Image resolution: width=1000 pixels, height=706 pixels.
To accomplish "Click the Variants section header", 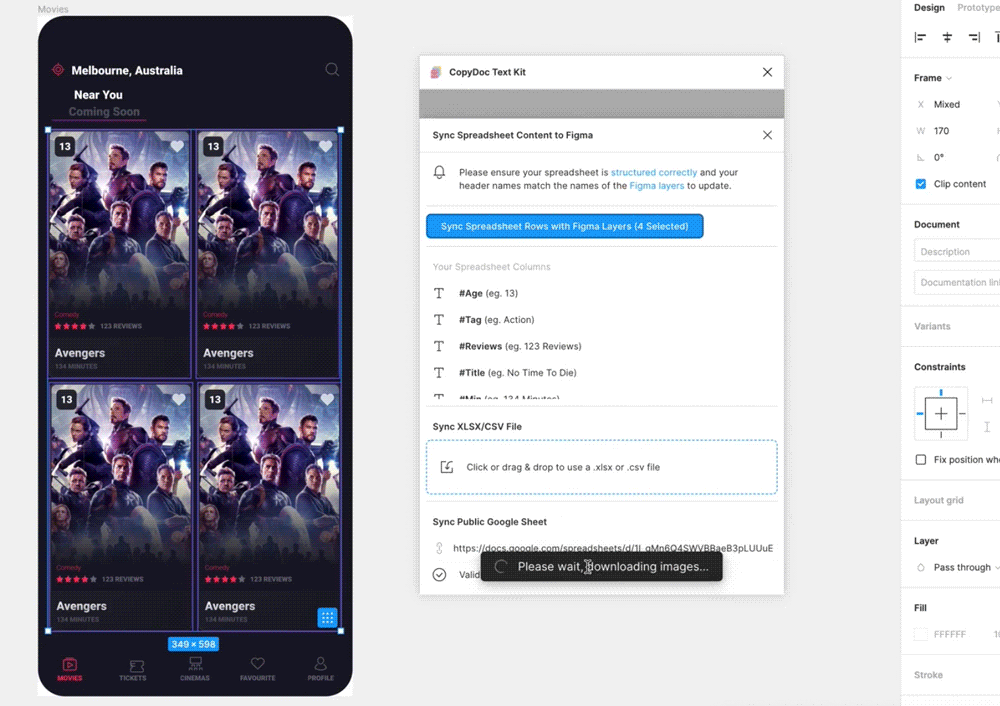I will pyautogui.click(x=932, y=326).
